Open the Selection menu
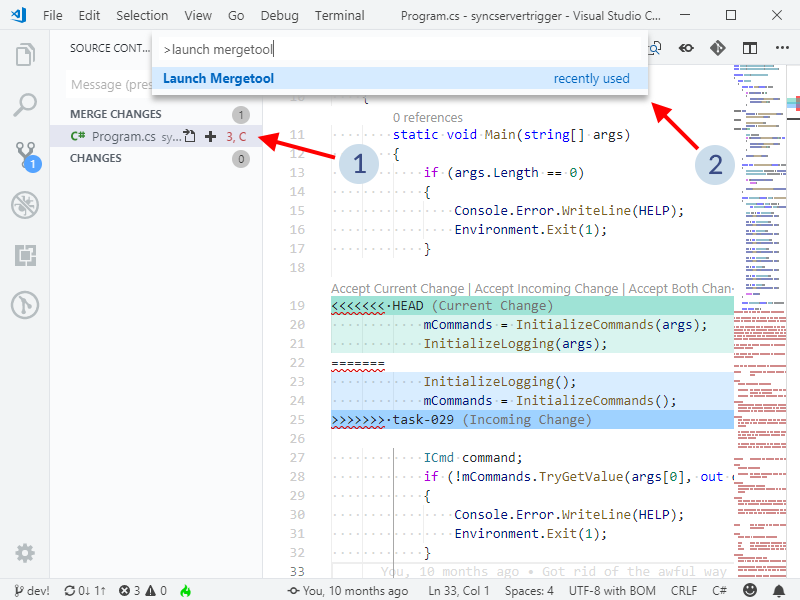The height and width of the screenshot is (600, 800). click(142, 16)
